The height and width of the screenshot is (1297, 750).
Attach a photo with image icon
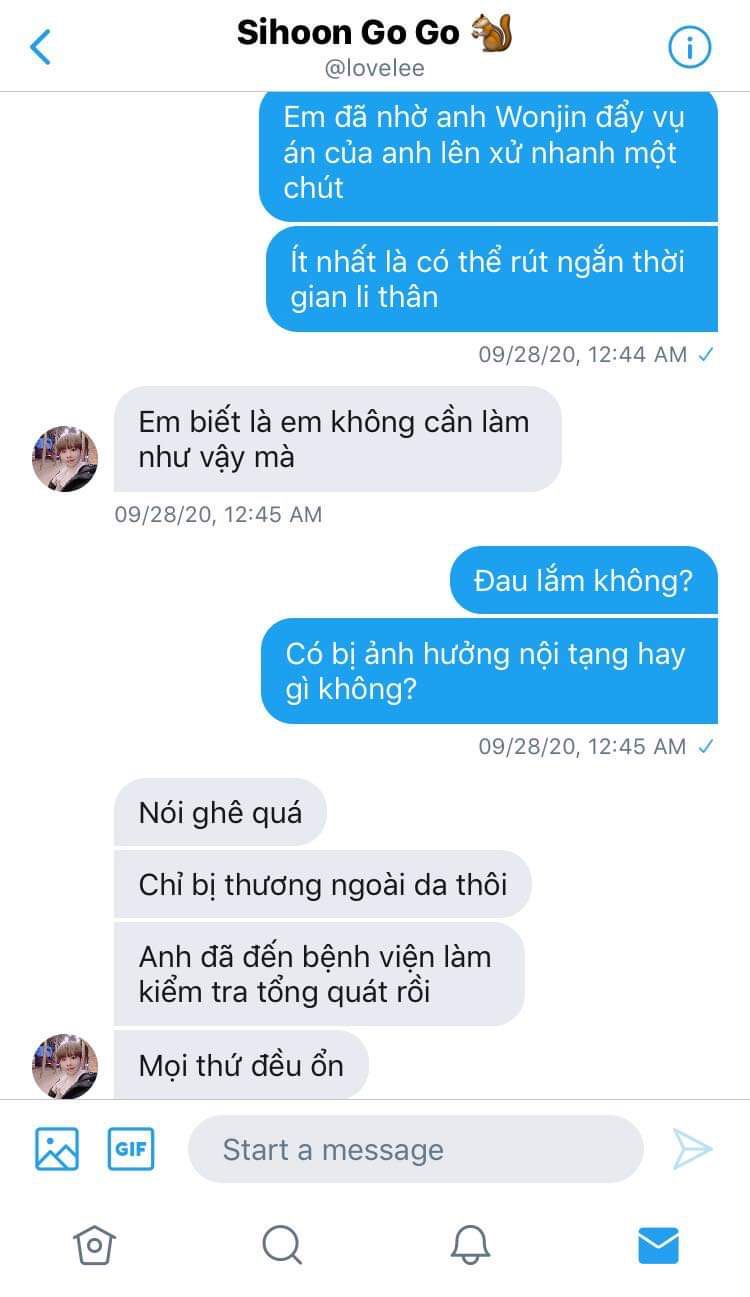coord(57,1149)
